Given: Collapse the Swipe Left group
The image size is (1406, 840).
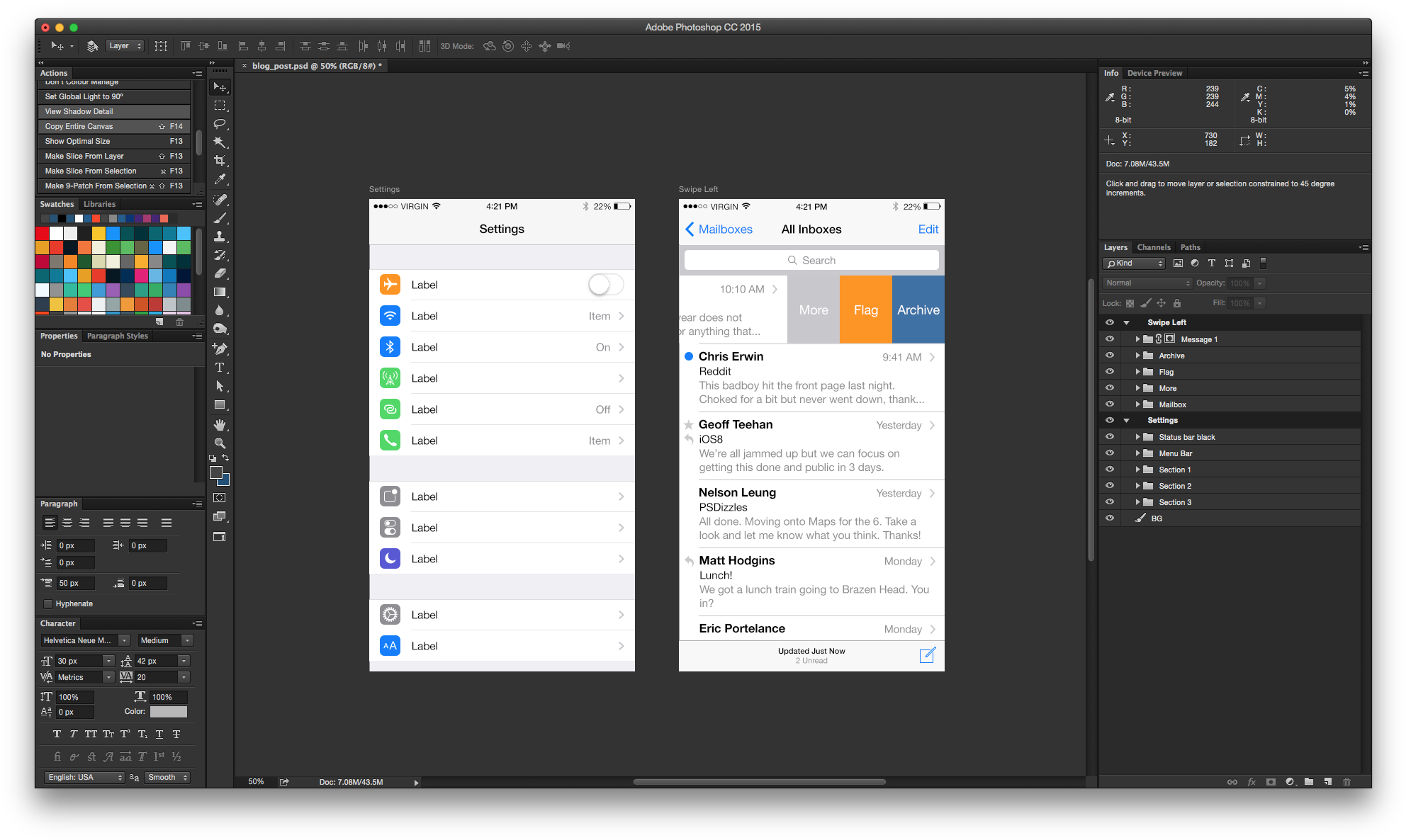Looking at the screenshot, I should click(x=1126, y=323).
